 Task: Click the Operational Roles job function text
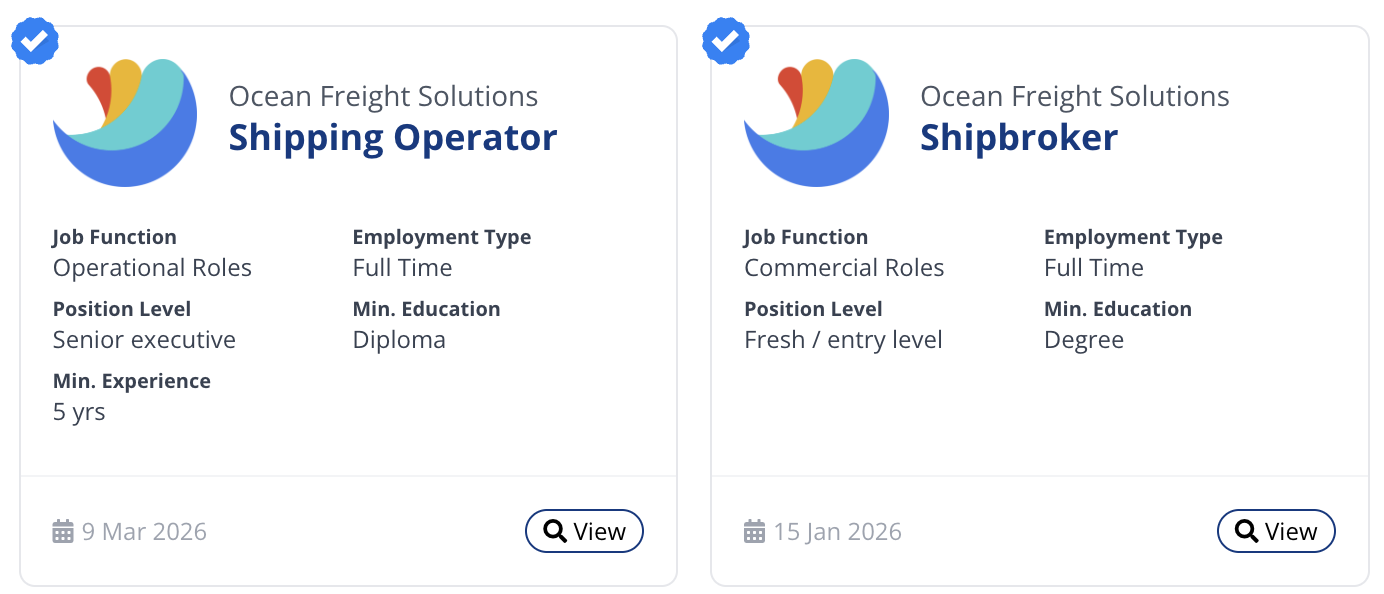(152, 268)
